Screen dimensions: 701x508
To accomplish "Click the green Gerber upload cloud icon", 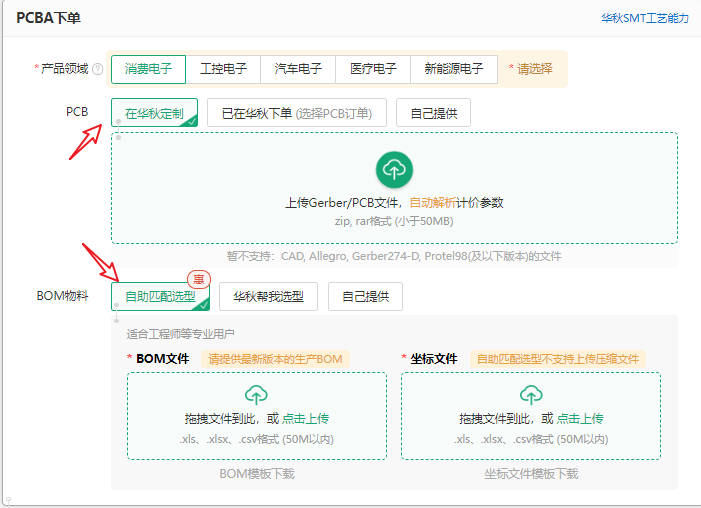I will 394,168.
